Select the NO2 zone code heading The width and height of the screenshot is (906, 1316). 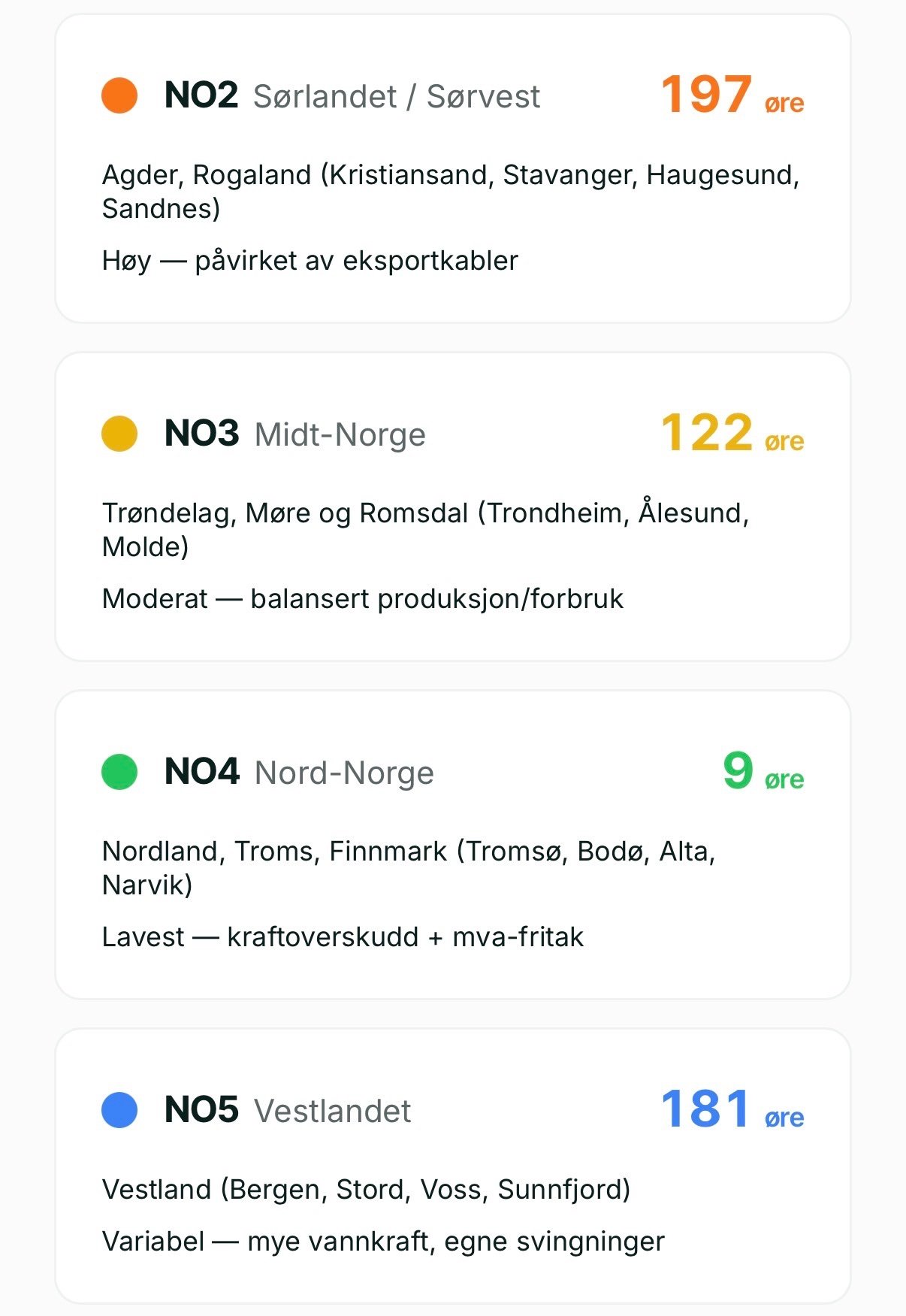201,95
